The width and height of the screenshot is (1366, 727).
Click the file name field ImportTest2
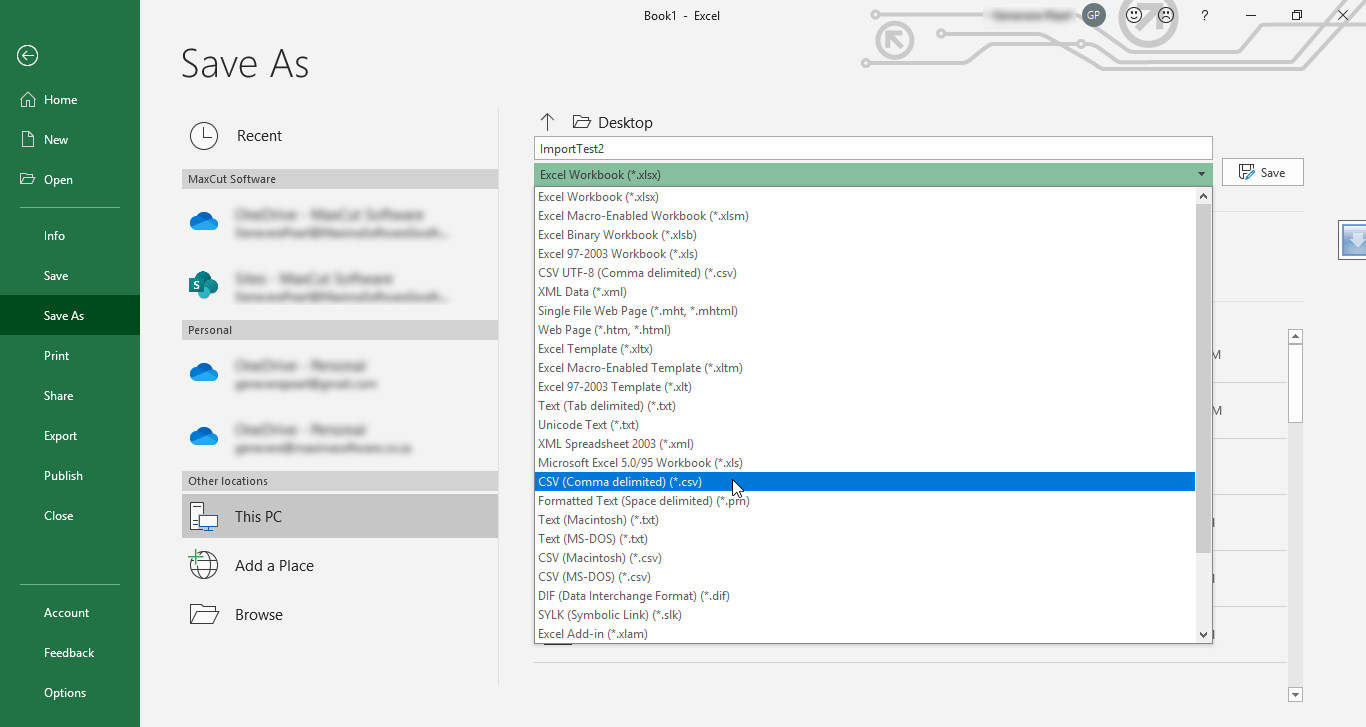tap(873, 149)
